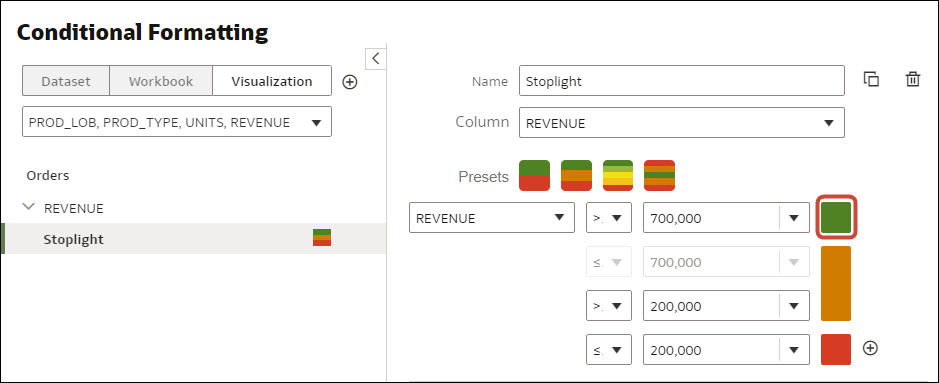Apply the three-color stoplight preset
Image resolution: width=939 pixels, height=383 pixels.
(576, 175)
